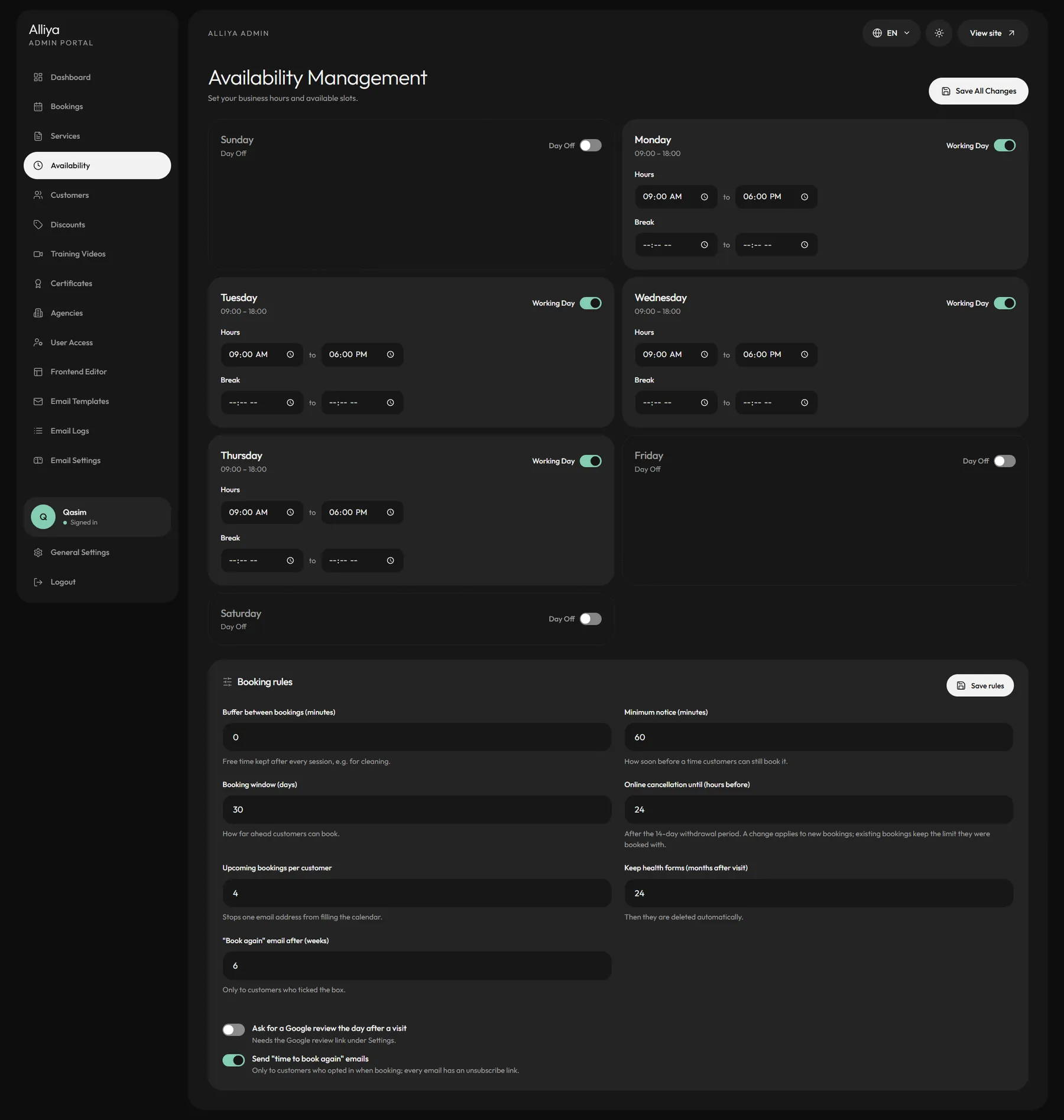
Task: Click the Discounts tag icon
Action: [38, 225]
